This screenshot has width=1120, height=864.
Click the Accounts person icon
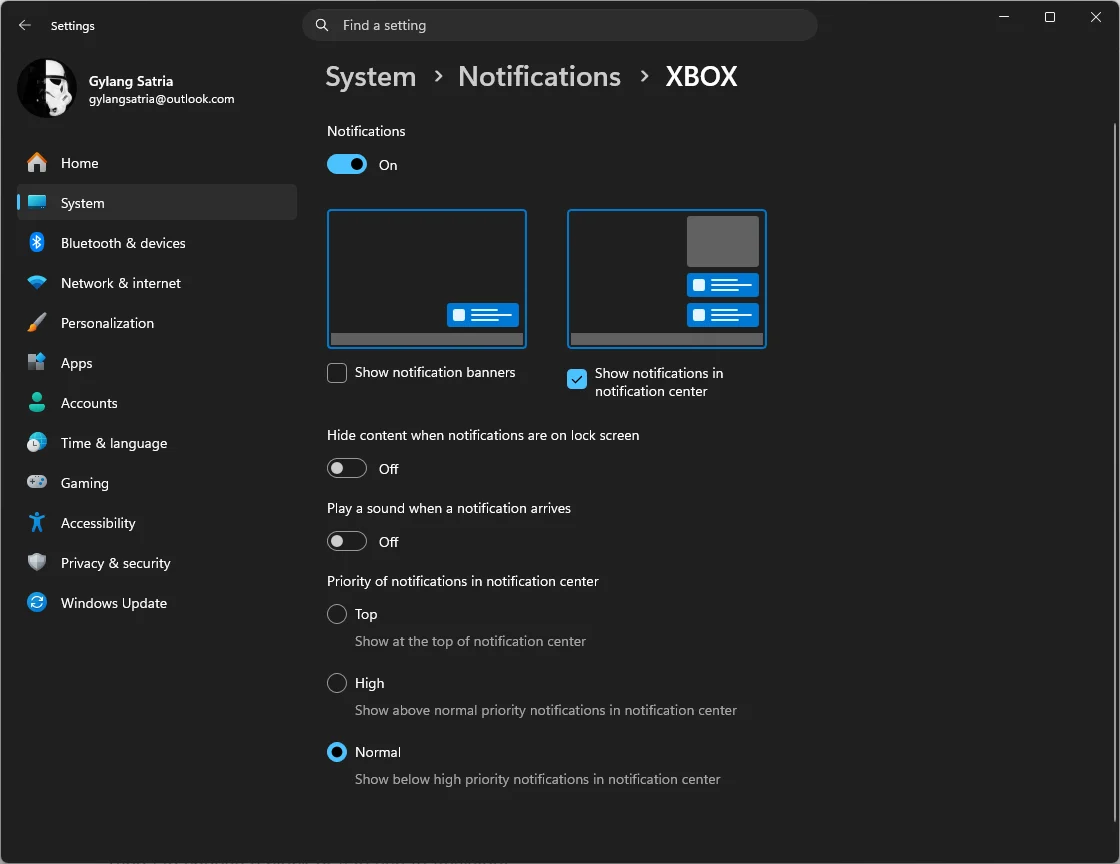pos(37,403)
